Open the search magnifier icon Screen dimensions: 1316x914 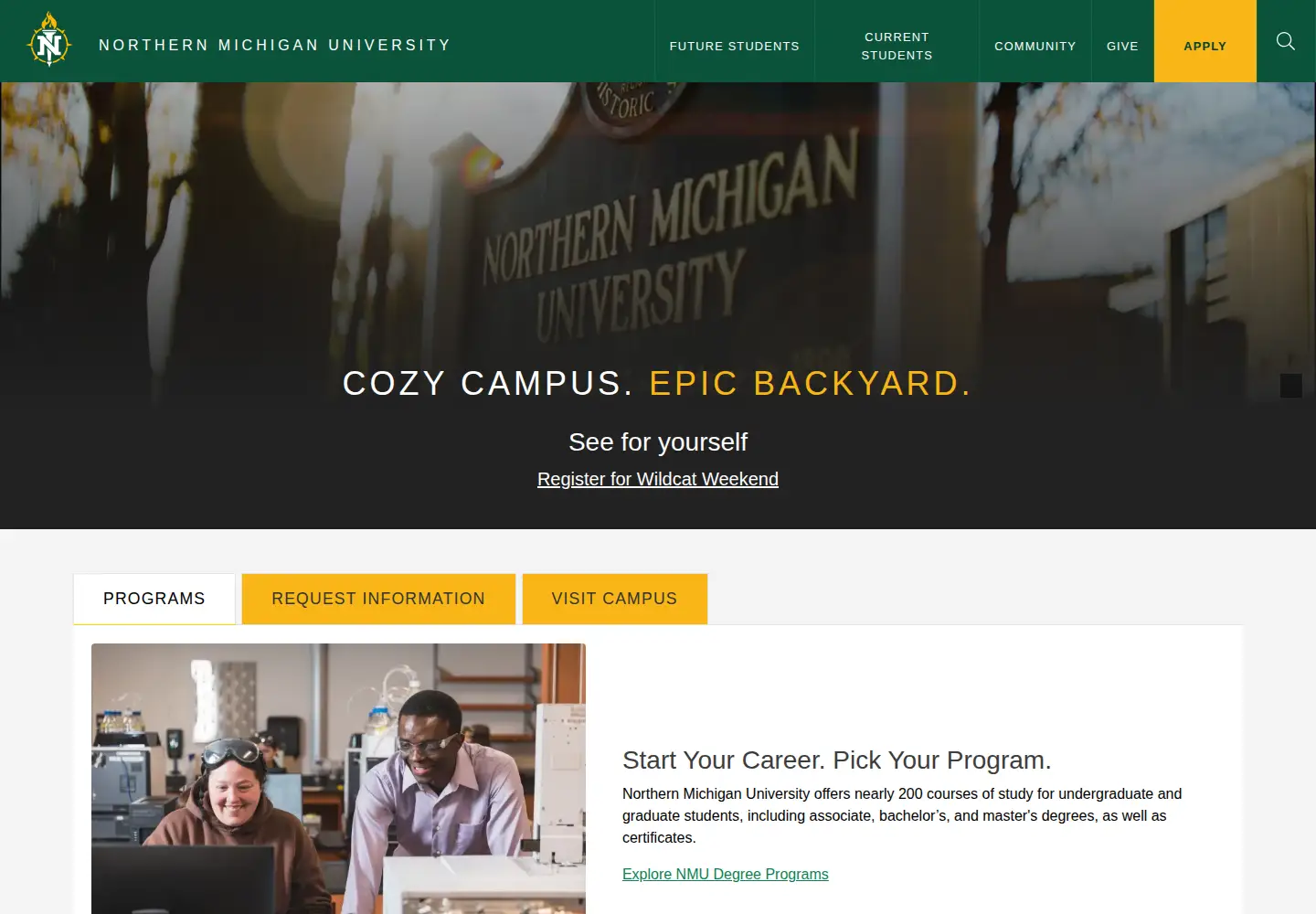click(1286, 41)
